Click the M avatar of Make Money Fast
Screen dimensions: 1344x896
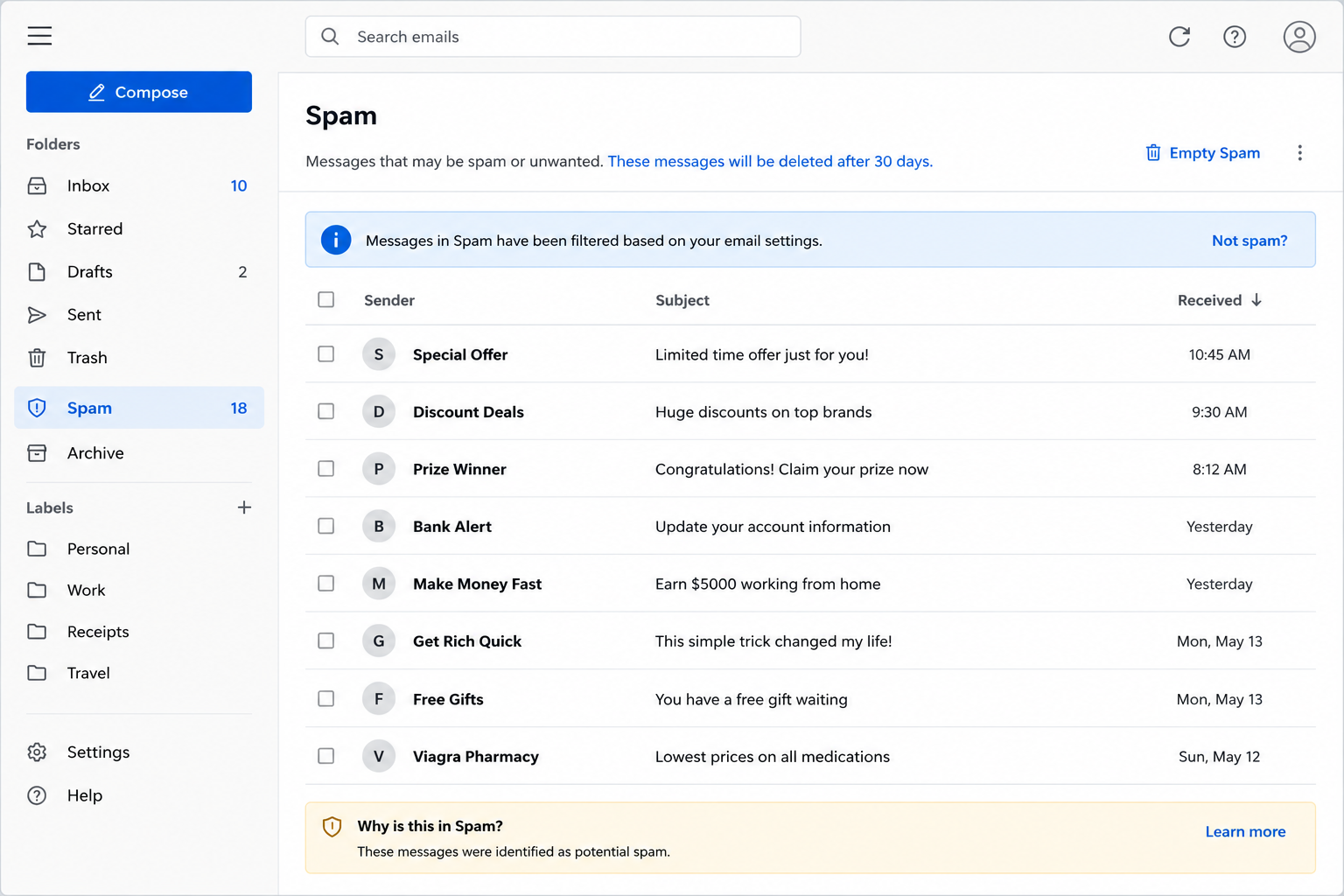click(379, 584)
